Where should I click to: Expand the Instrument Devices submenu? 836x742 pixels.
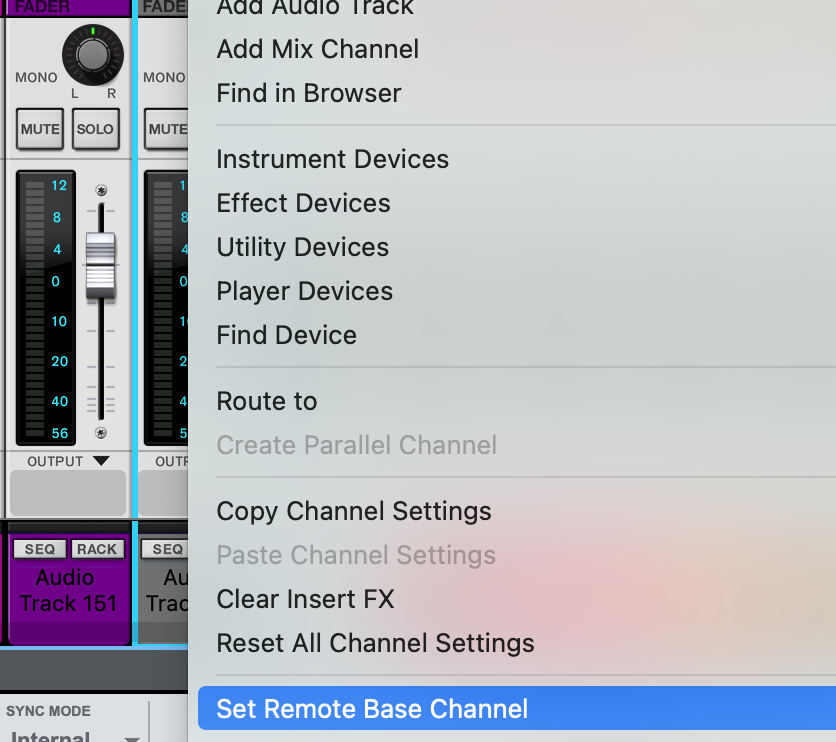[332, 159]
